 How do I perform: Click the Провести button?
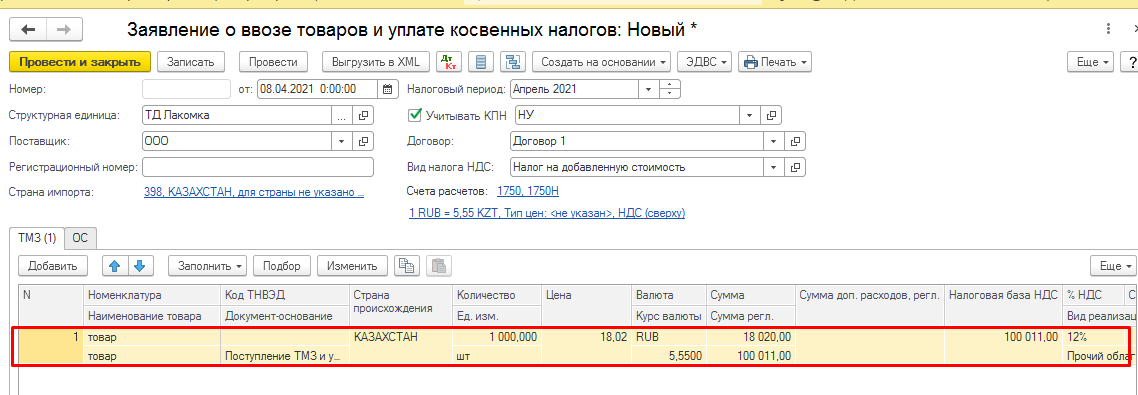point(274,62)
